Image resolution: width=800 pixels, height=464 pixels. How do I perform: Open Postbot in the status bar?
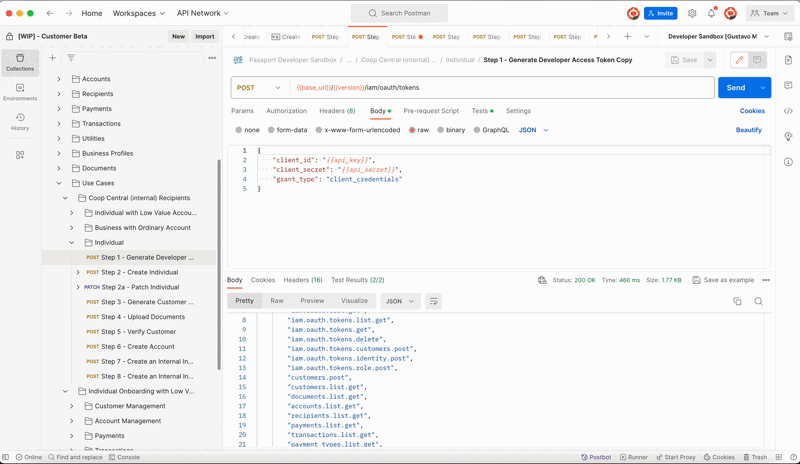coord(596,457)
